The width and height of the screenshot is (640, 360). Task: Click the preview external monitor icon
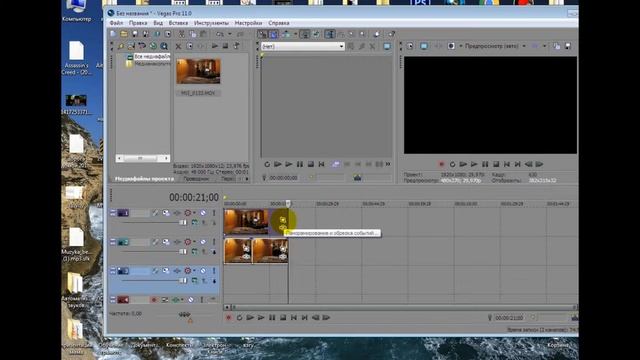tap(424, 46)
